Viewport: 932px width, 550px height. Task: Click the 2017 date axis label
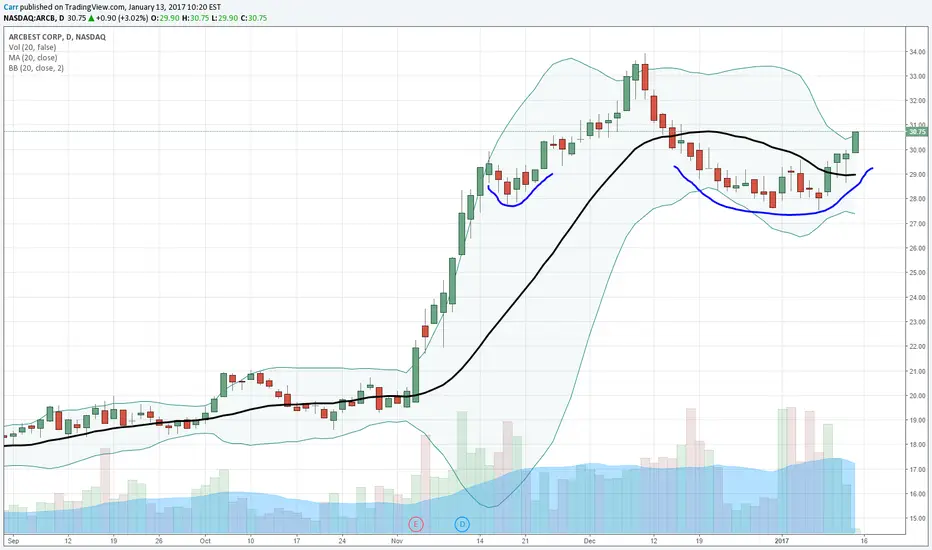[x=782, y=541]
